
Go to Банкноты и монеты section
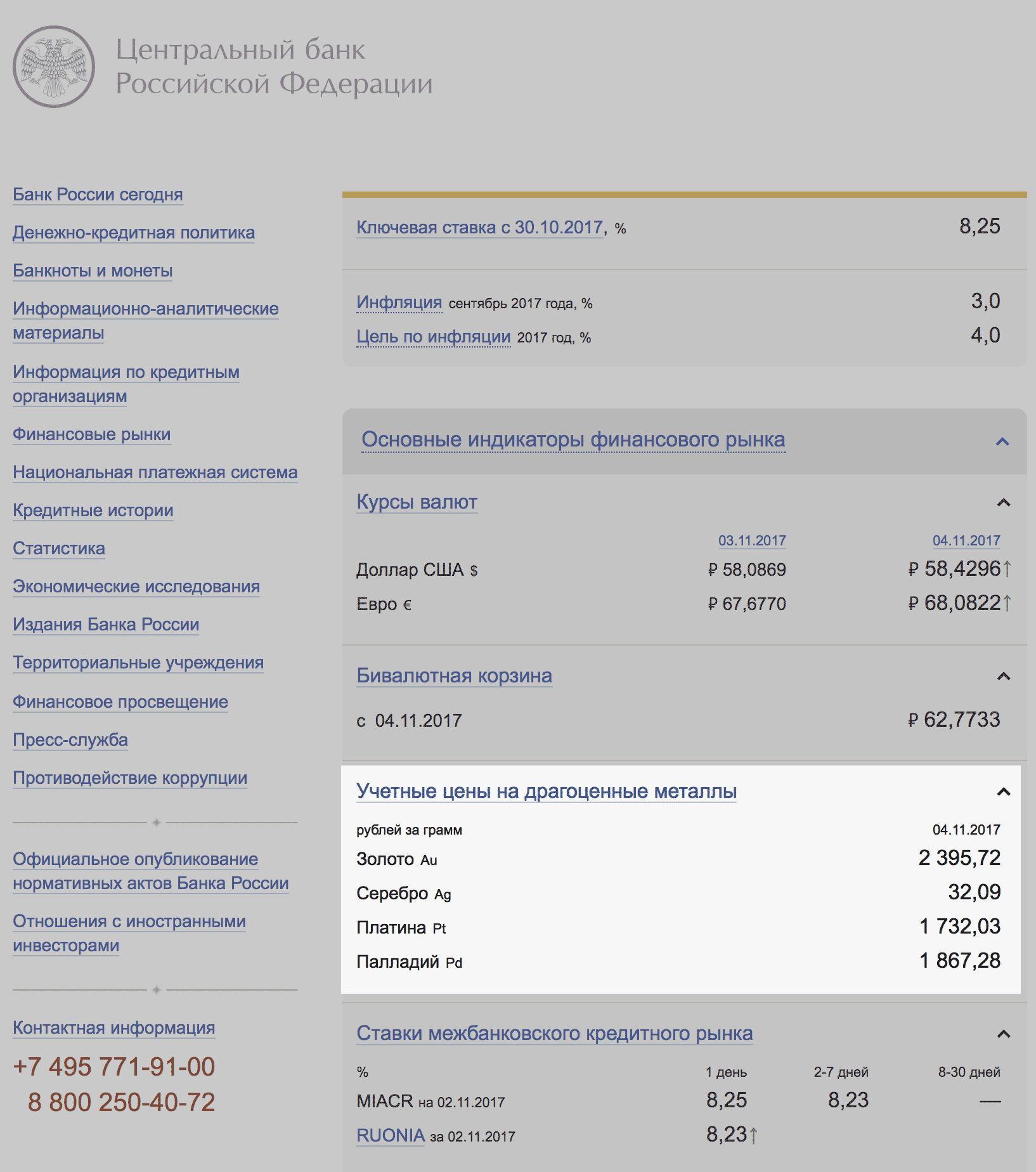pyautogui.click(x=93, y=271)
